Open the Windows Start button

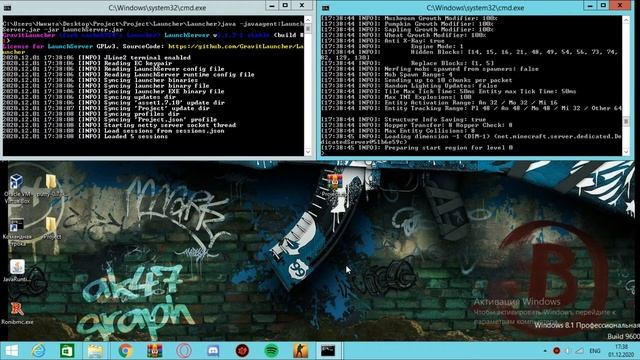pos(11,351)
